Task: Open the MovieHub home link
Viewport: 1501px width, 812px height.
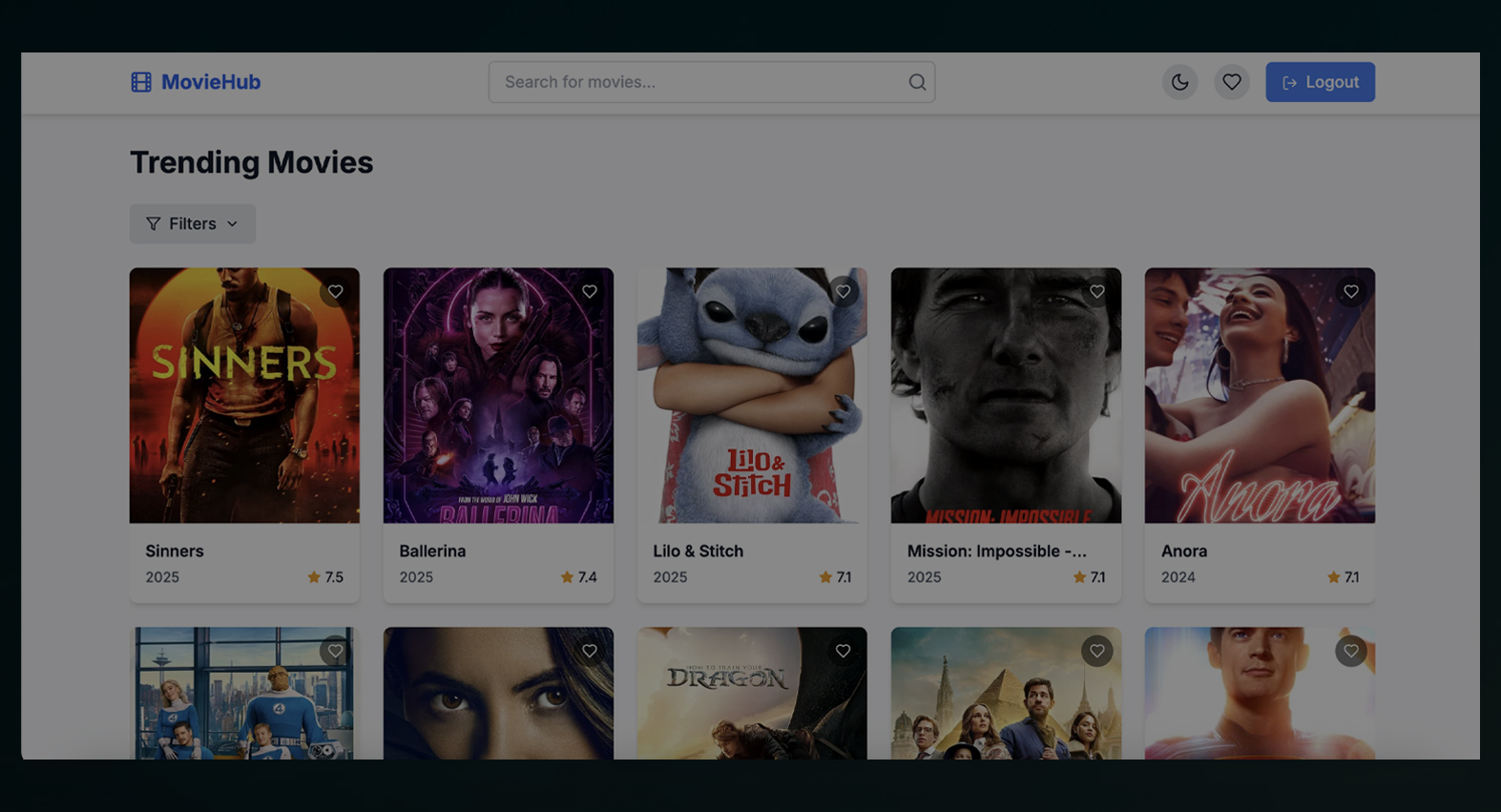Action: point(196,82)
